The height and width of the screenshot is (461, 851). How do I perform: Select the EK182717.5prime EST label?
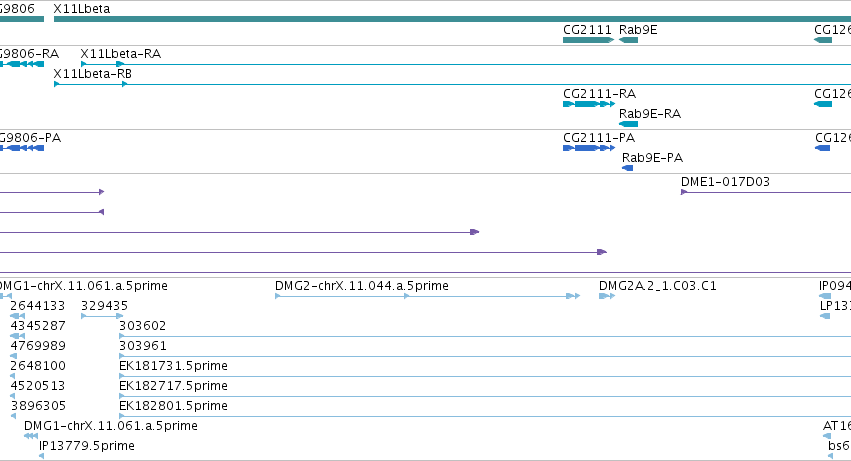click(x=173, y=386)
